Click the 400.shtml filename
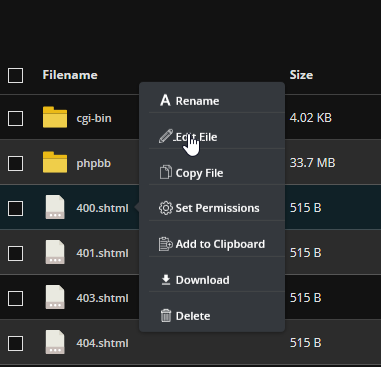 [102, 208]
